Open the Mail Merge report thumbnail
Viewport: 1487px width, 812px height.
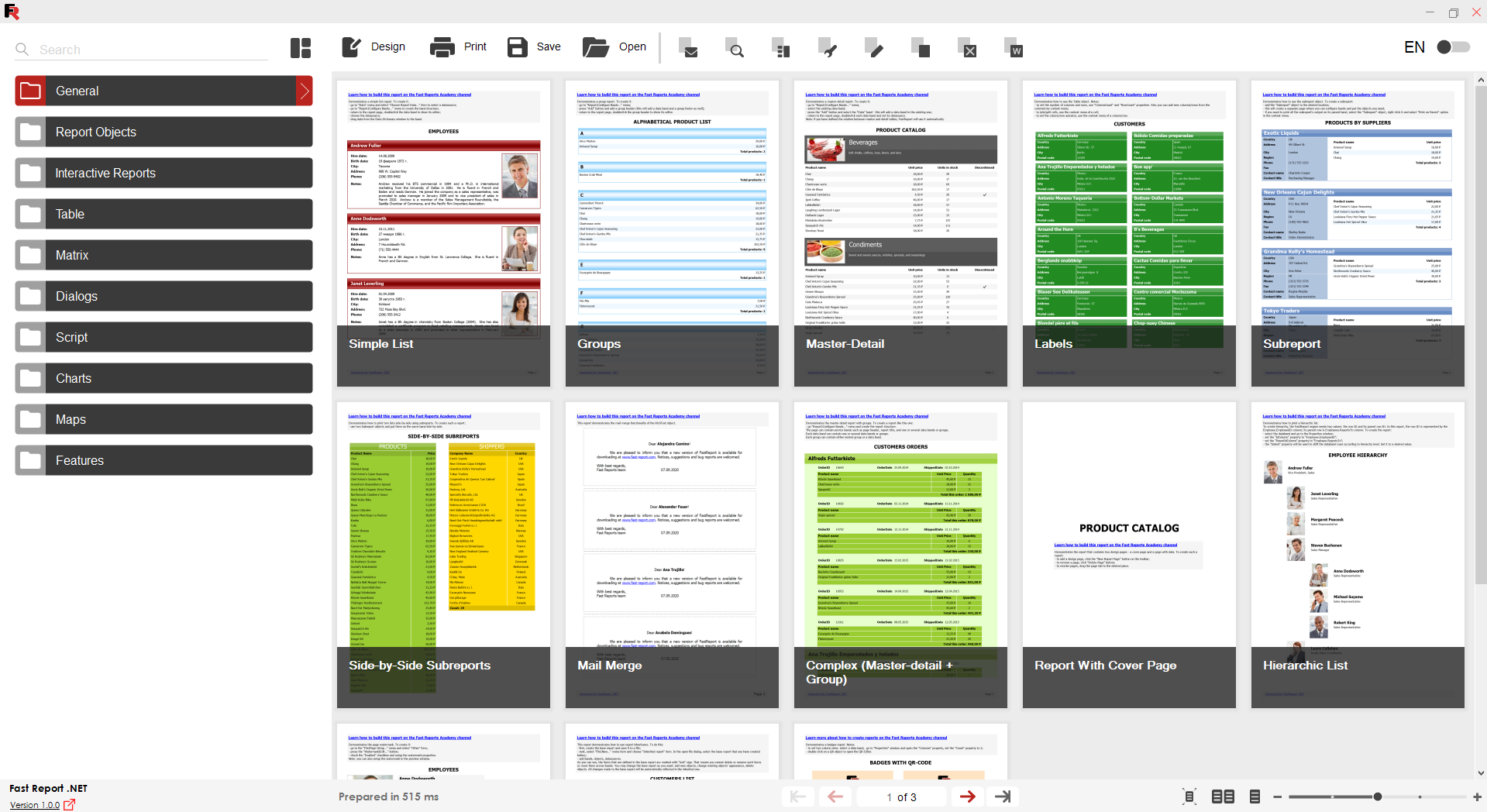point(672,555)
